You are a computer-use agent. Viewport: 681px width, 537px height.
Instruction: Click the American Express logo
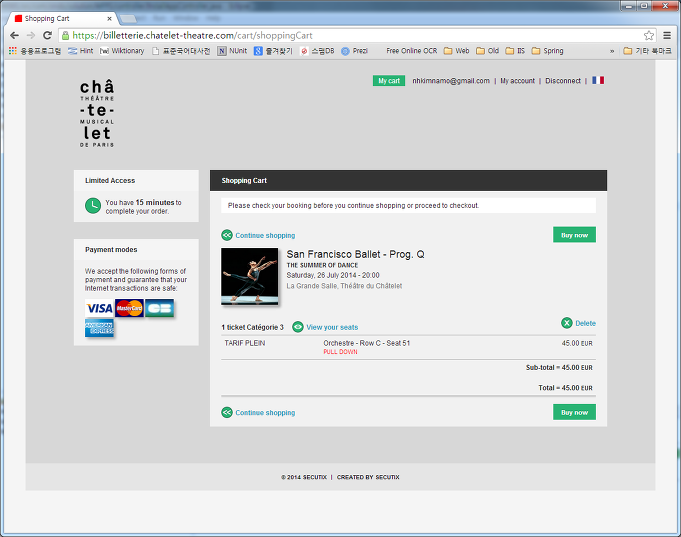[x=99, y=328]
